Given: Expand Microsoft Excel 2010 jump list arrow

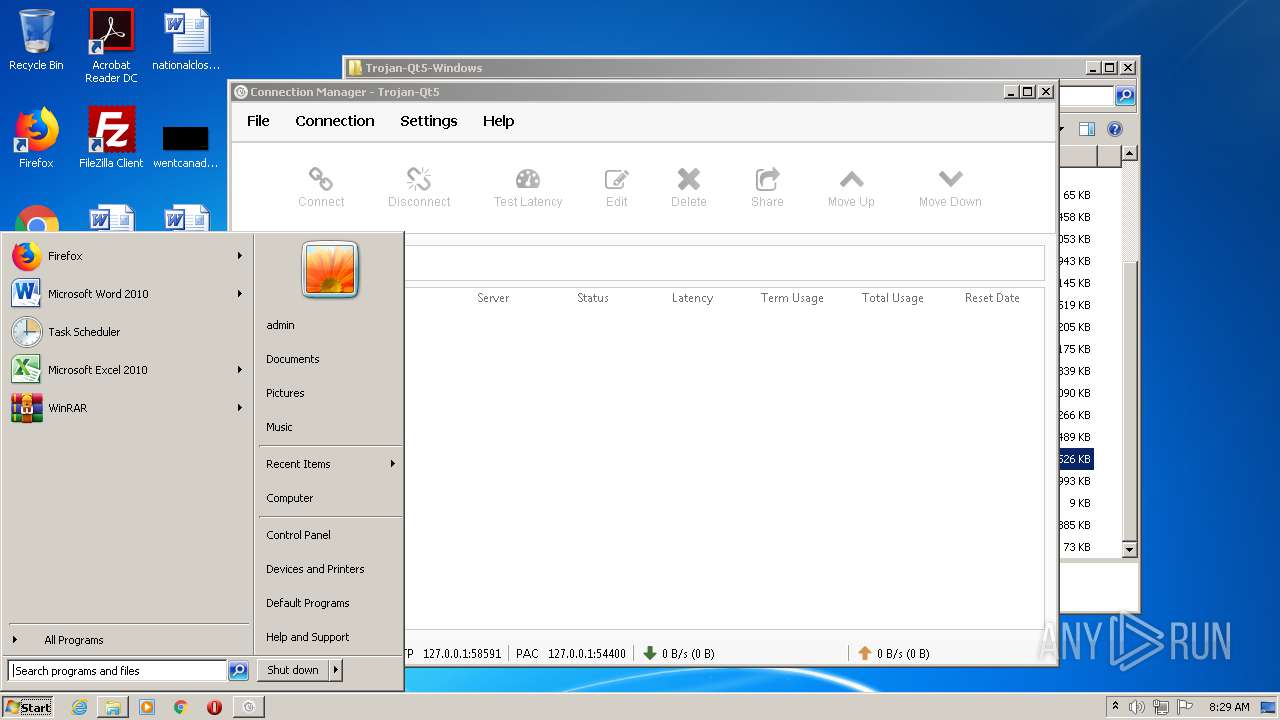Looking at the screenshot, I should point(240,370).
